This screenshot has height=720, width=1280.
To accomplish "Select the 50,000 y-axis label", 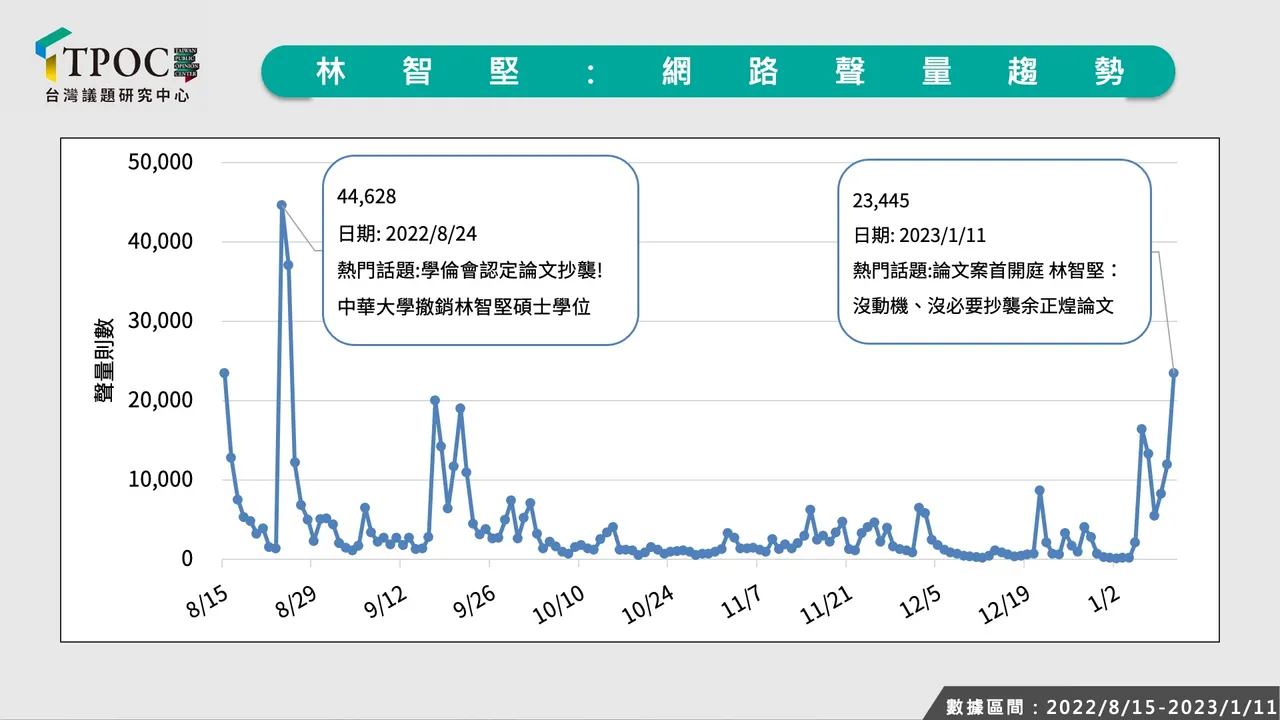I will point(160,163).
